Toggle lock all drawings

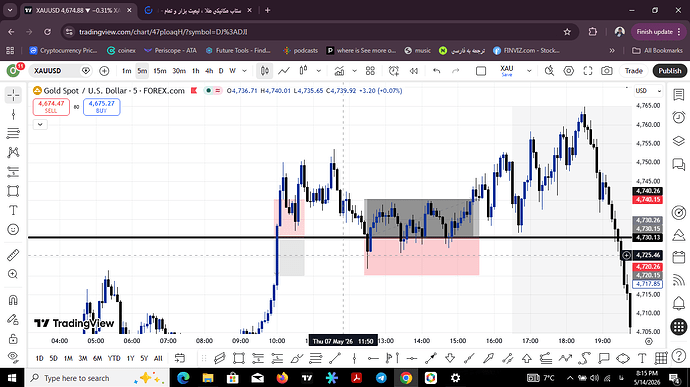click(x=13, y=339)
